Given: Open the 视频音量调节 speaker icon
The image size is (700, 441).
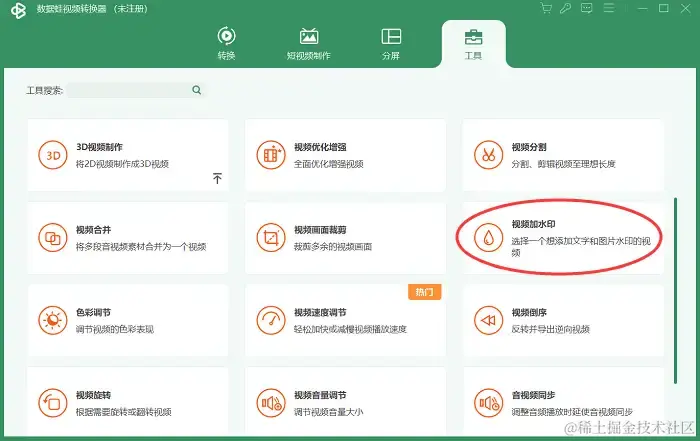Looking at the screenshot, I should [271, 403].
